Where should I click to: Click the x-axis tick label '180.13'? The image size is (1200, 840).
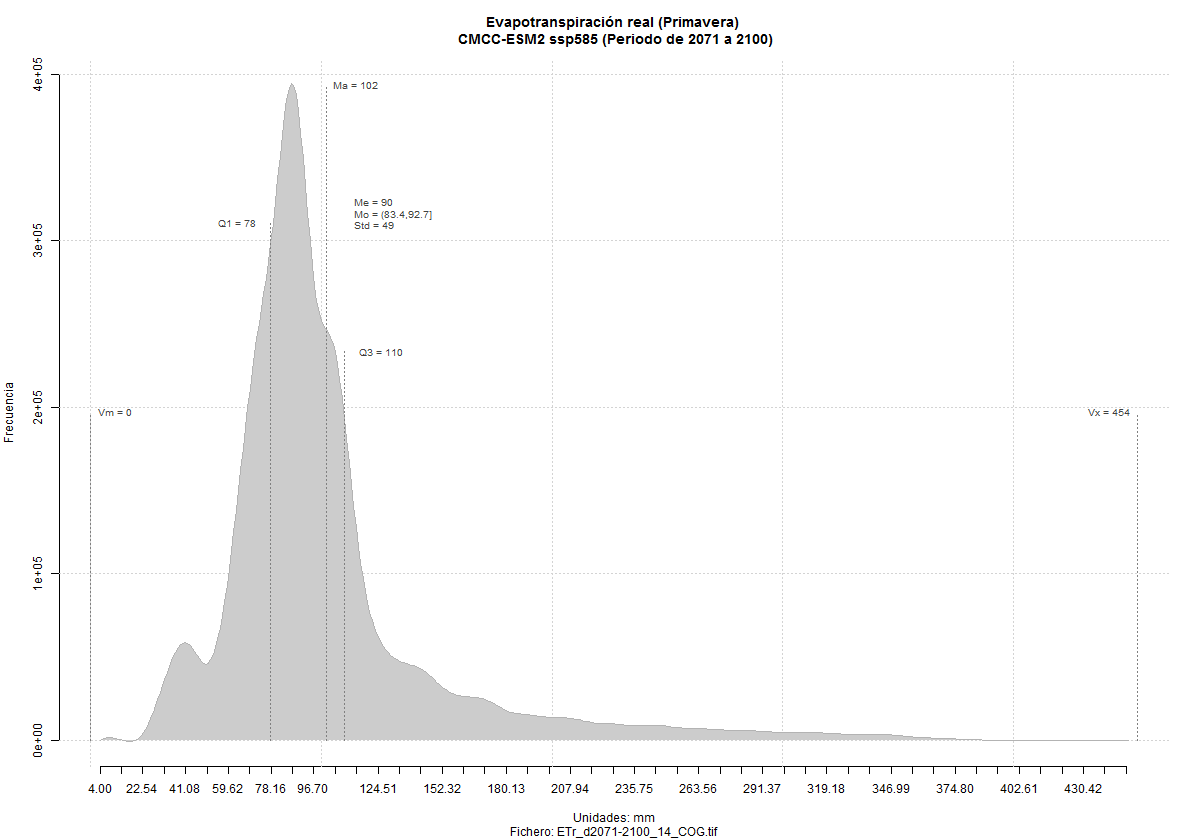506,789
